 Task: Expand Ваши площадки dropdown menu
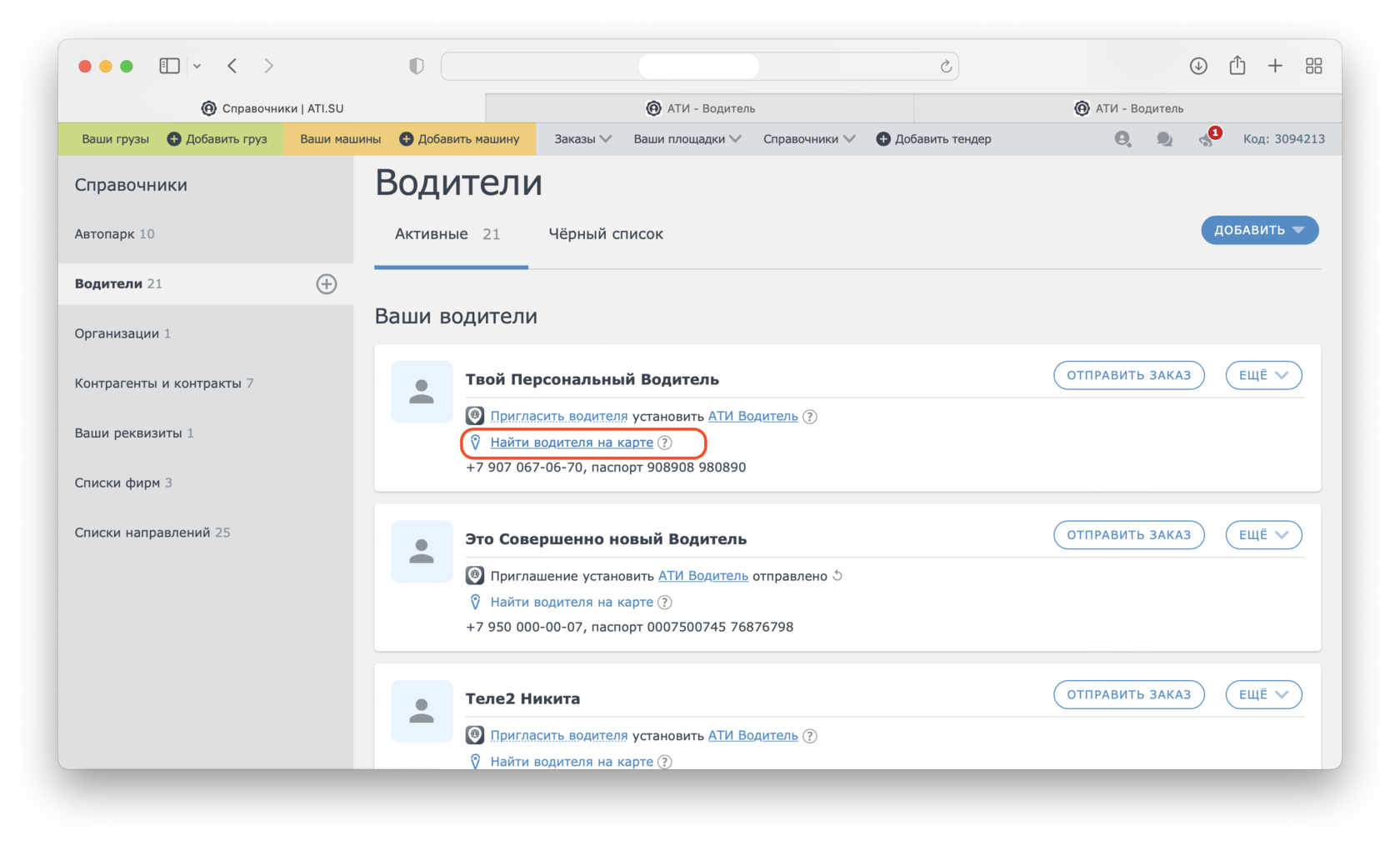[687, 139]
